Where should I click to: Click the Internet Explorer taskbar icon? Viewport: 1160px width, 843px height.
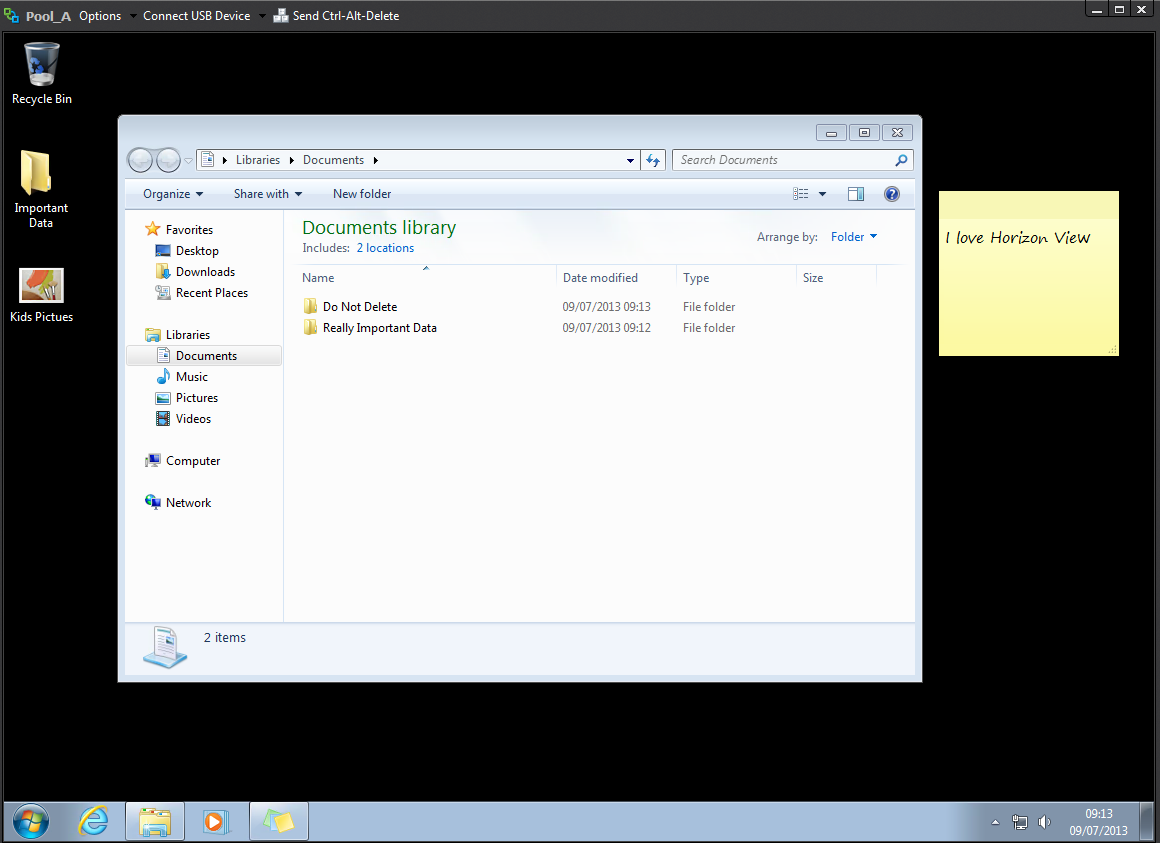point(94,821)
